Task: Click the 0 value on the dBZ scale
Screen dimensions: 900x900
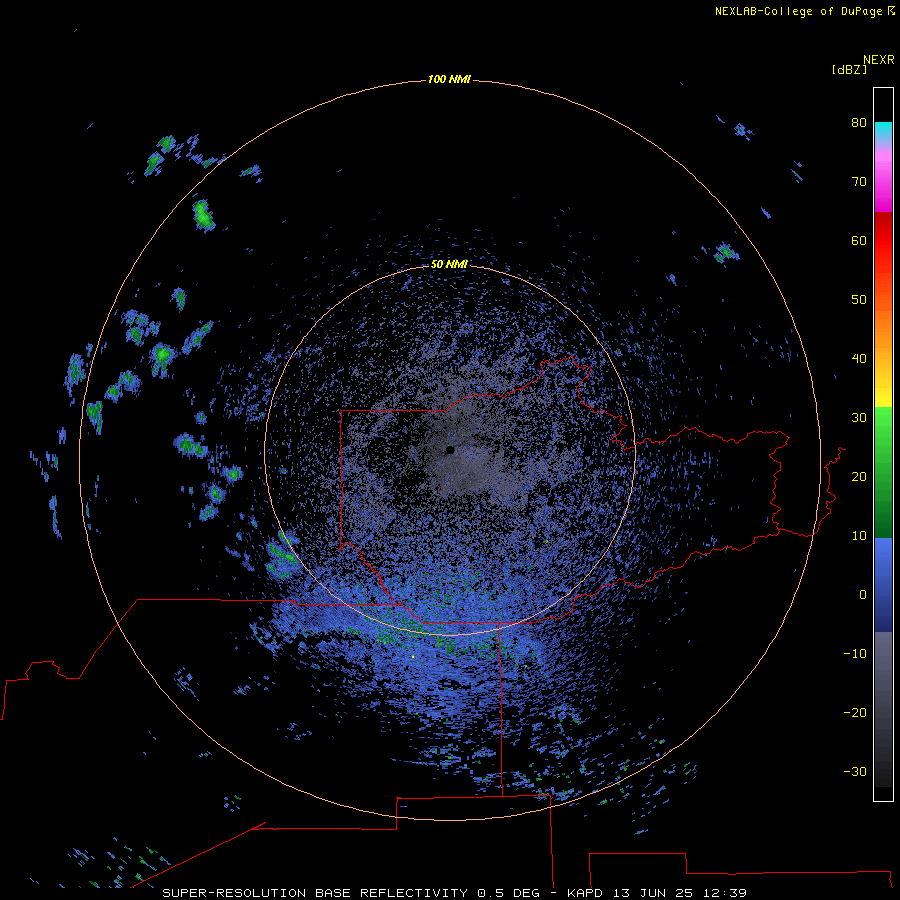Action: click(x=863, y=595)
